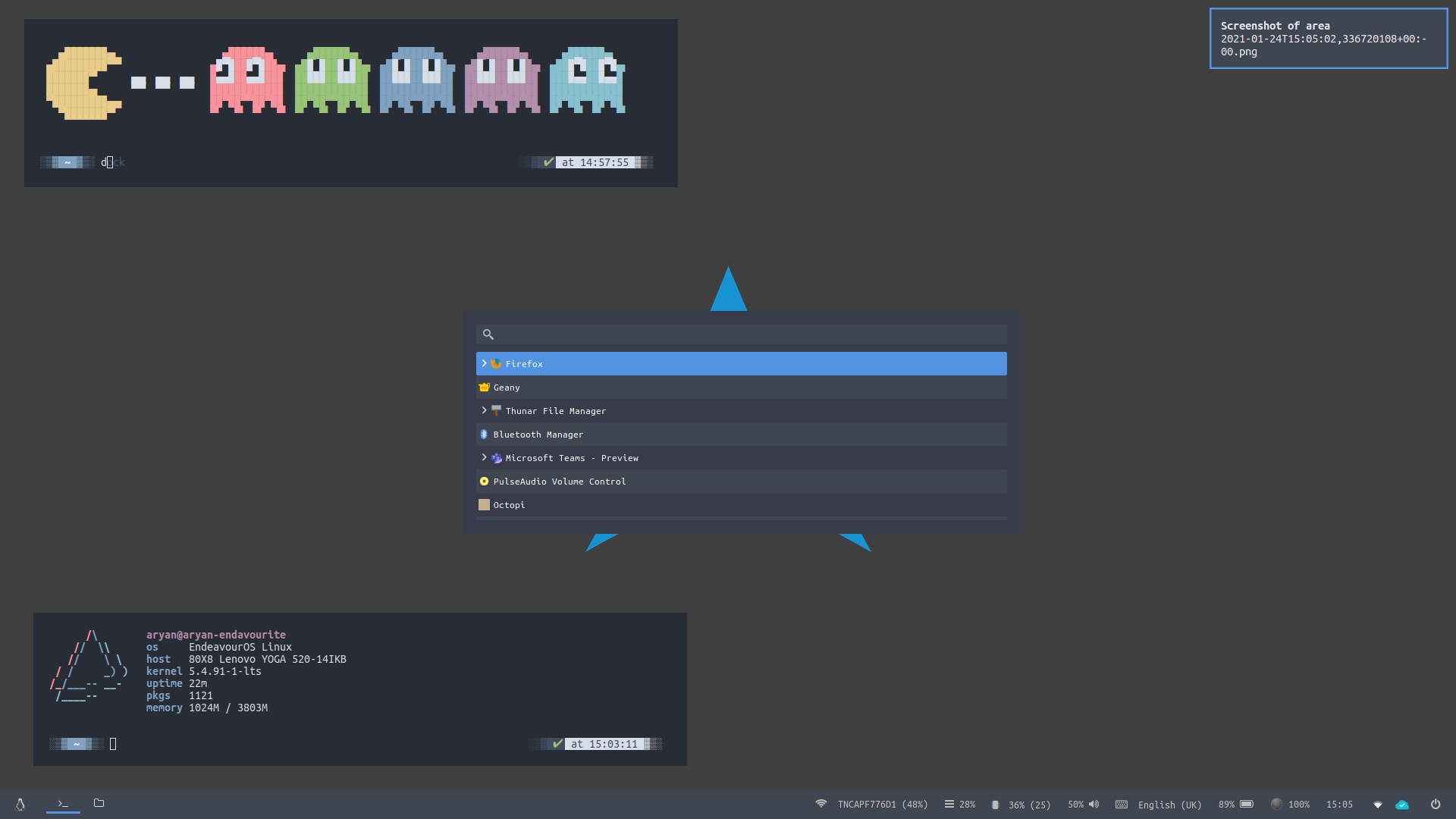Focus the launcher search input field

[x=741, y=334]
